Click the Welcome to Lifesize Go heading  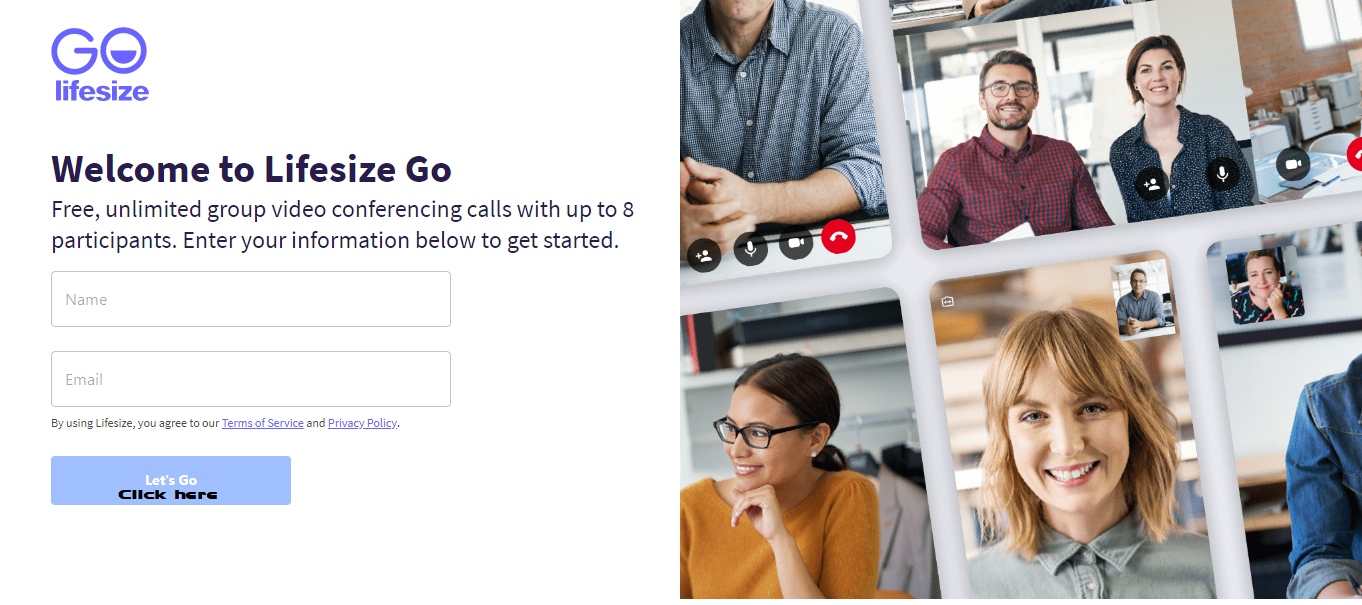tap(251, 169)
